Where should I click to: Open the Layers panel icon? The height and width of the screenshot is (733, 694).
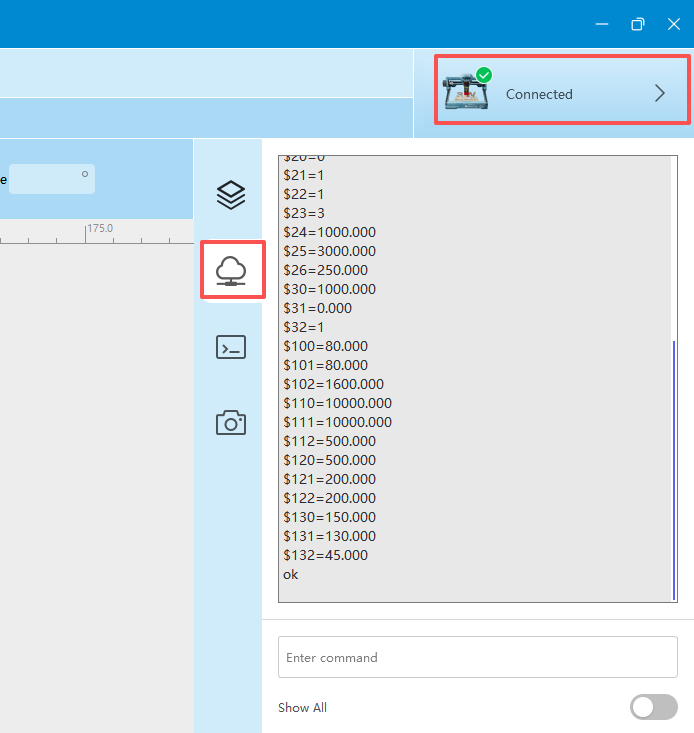(231, 195)
